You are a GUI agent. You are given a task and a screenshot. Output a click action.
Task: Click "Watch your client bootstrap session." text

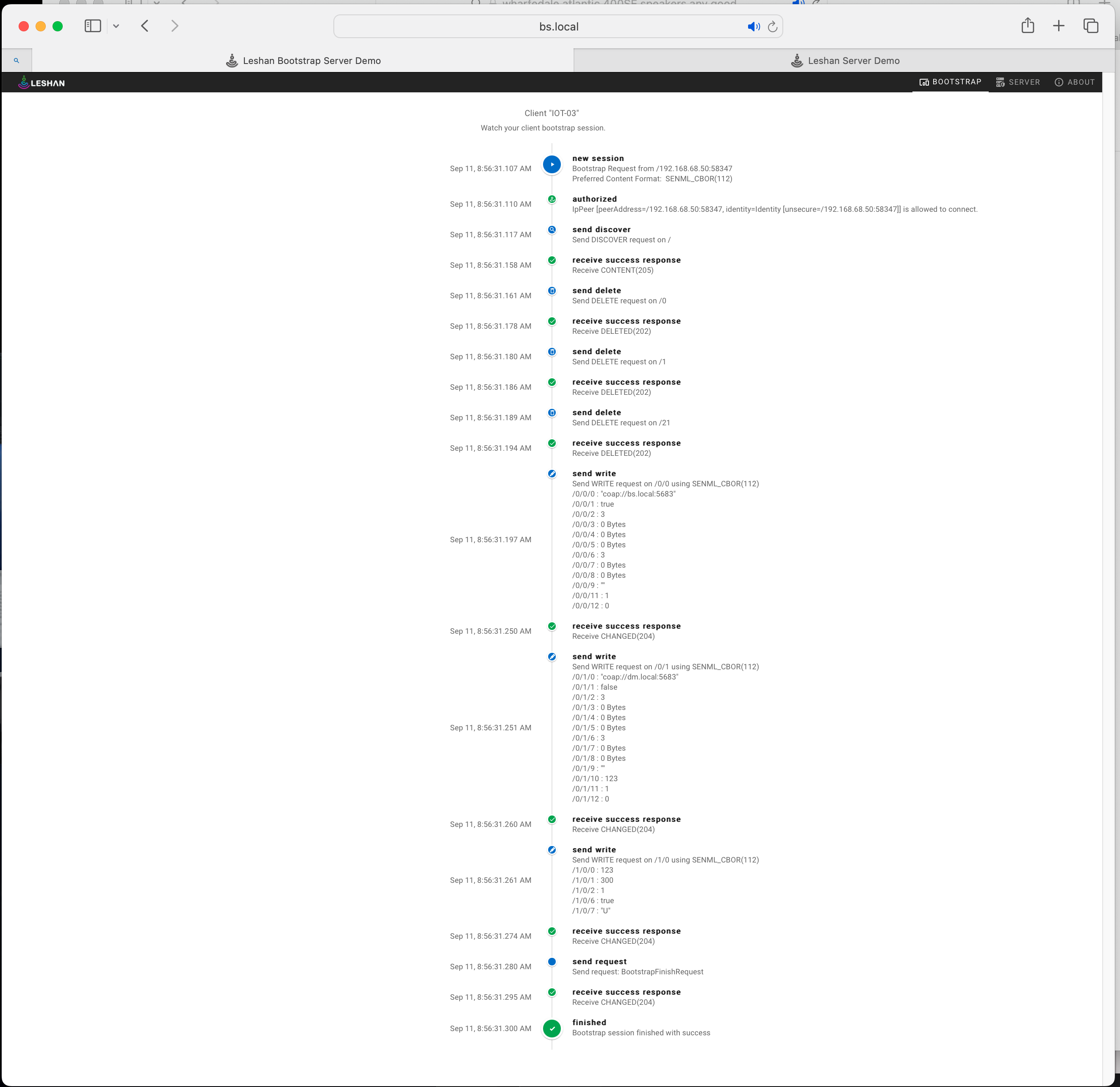[x=543, y=128]
